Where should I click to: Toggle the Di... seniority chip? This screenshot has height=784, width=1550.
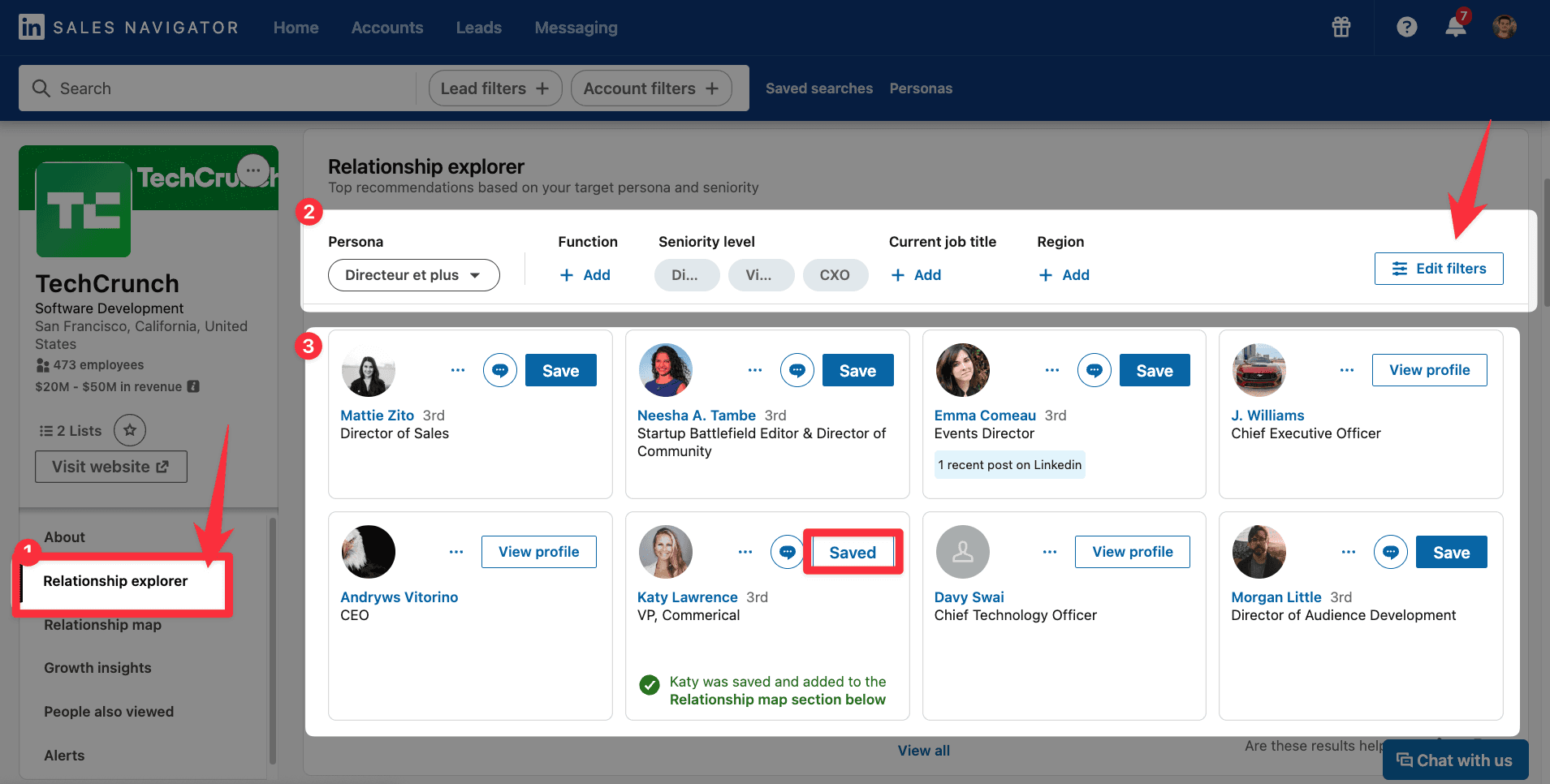point(687,275)
